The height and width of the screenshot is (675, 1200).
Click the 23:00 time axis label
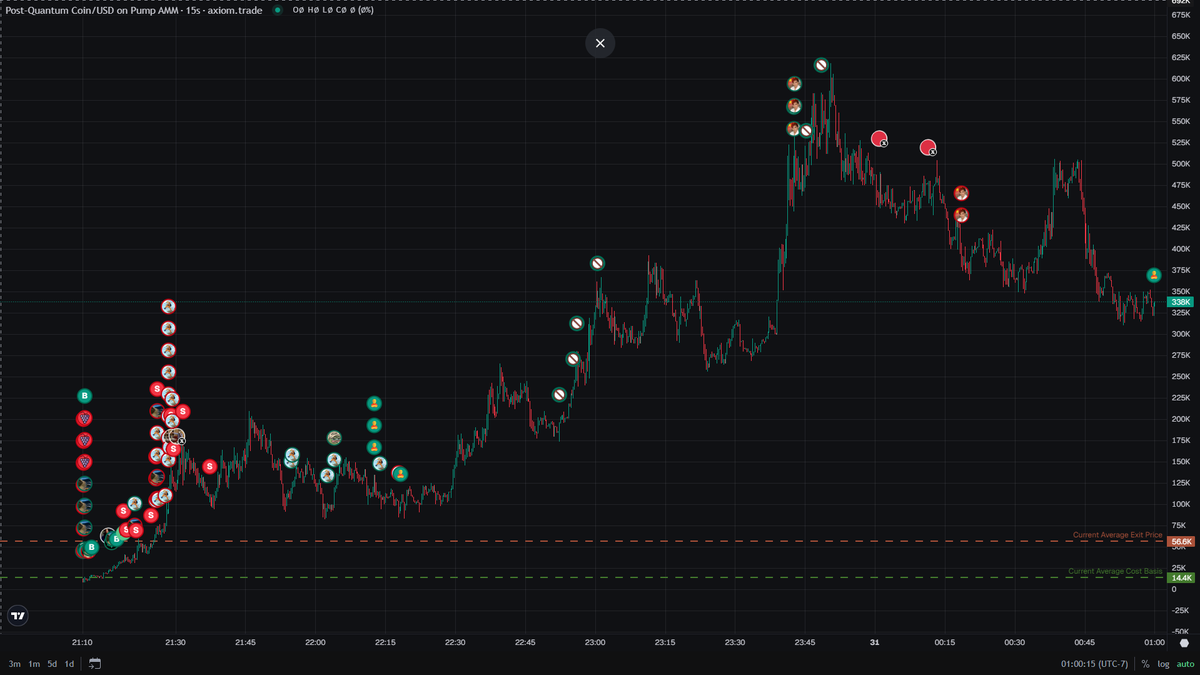595,642
